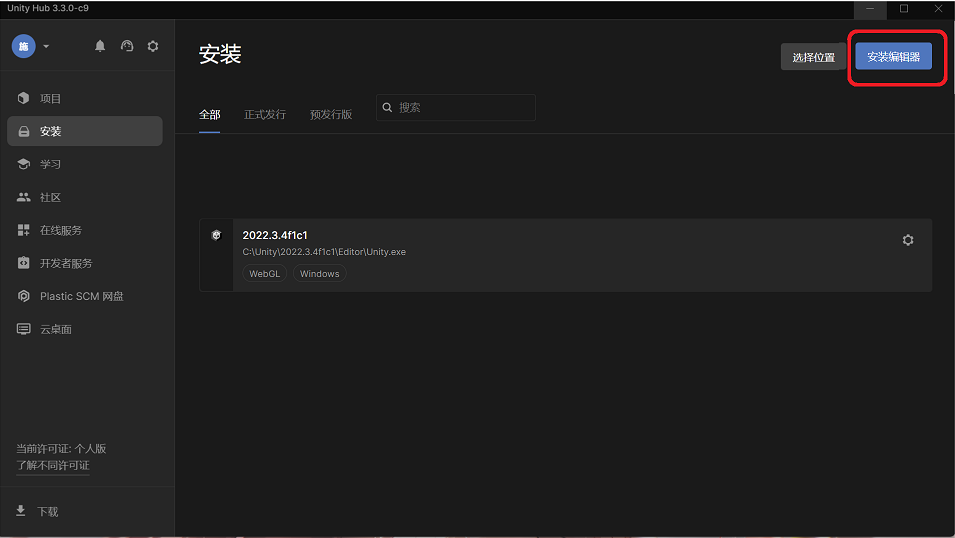Maximize the Unity Hub window
The height and width of the screenshot is (538, 955).
[x=904, y=9]
